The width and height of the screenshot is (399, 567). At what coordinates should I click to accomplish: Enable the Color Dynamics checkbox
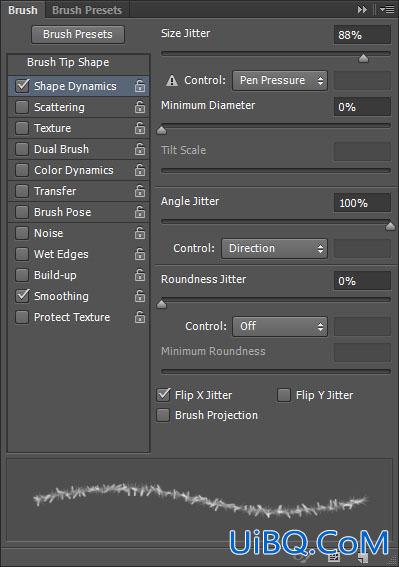pyautogui.click(x=22, y=170)
